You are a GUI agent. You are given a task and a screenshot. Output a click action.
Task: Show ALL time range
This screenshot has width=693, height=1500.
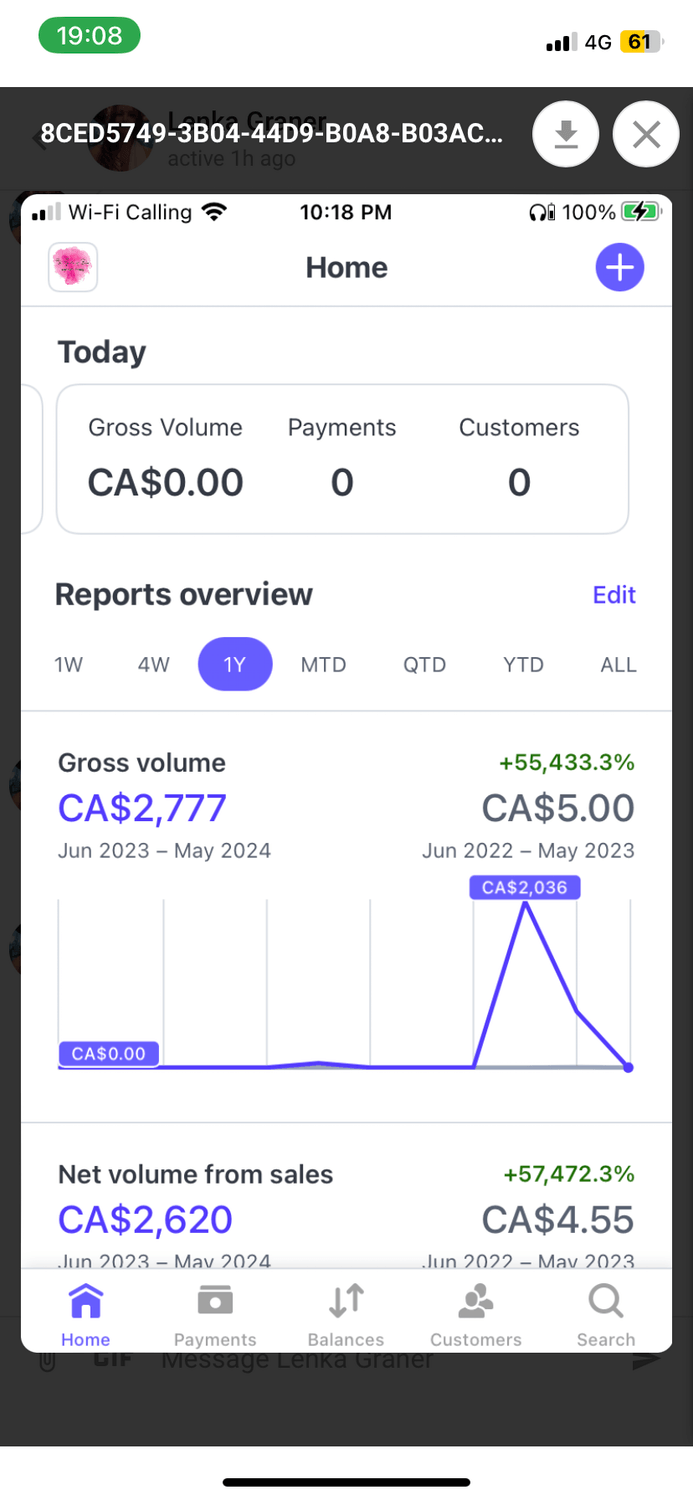618,665
